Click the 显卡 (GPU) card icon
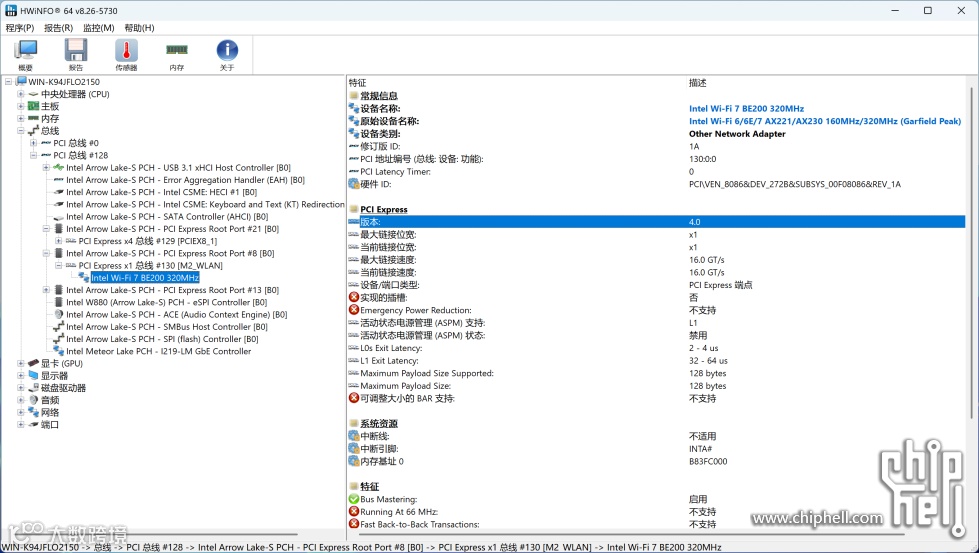 click(34, 363)
